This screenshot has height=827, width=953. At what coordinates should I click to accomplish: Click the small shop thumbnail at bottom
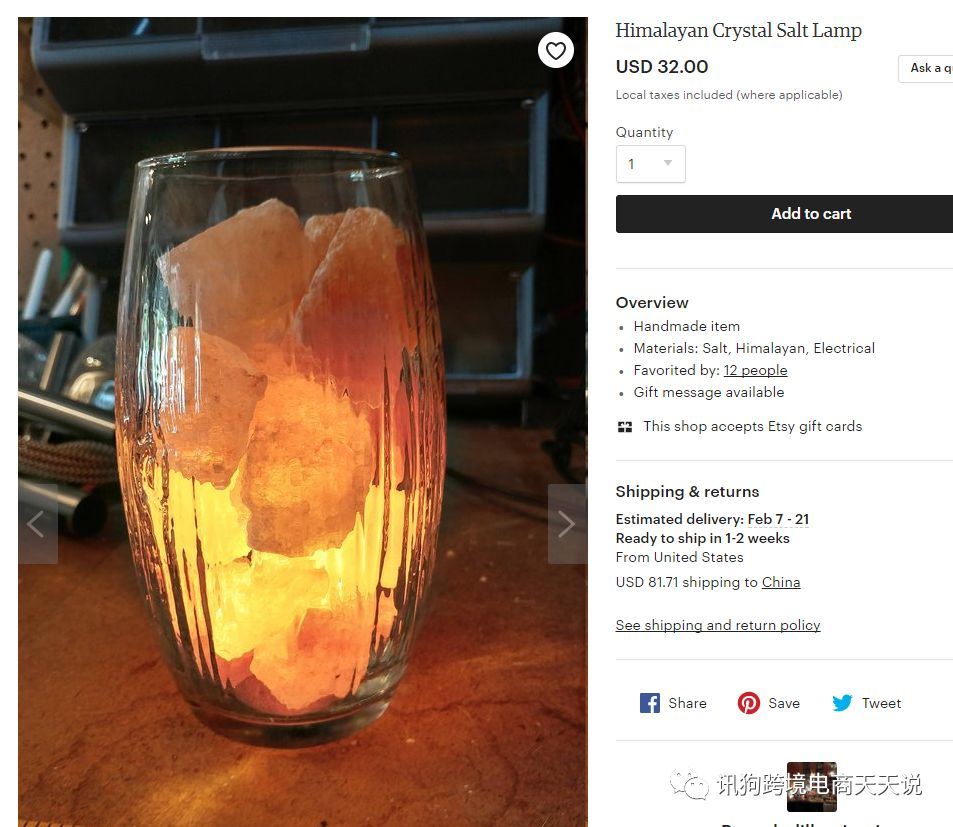[x=811, y=787]
